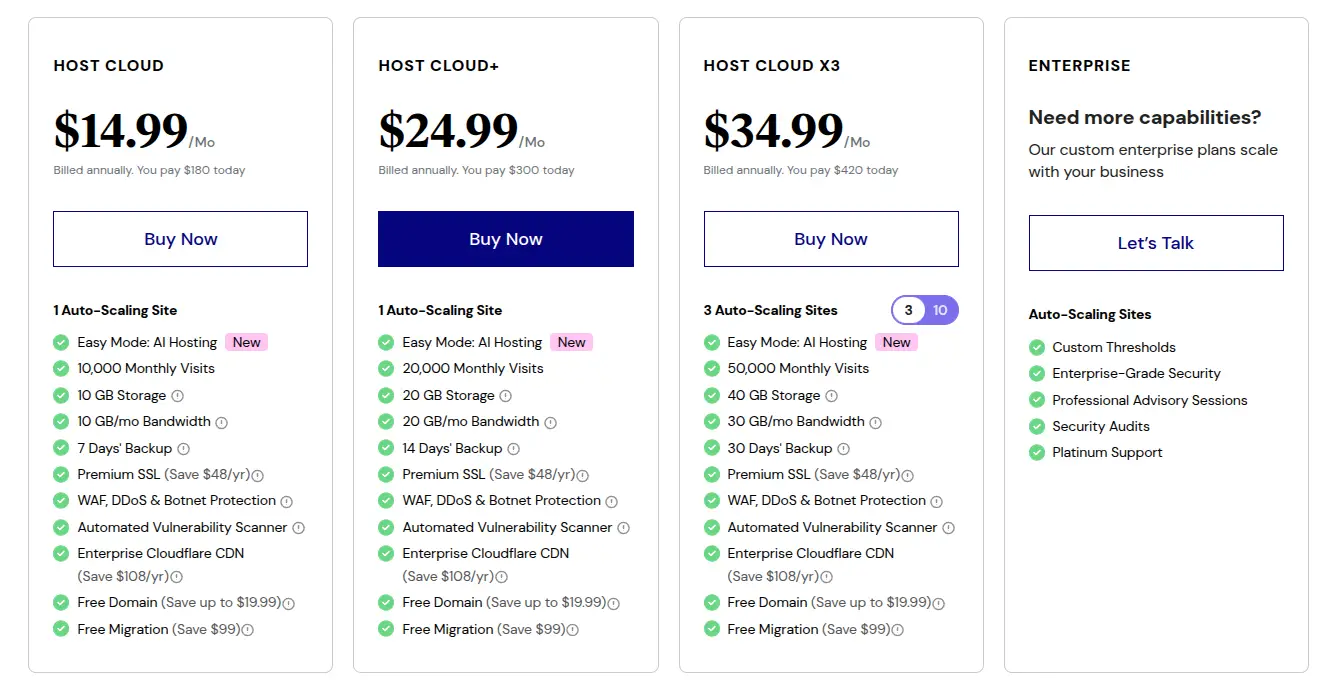Purchase the Host Cloud+ plan
Screen dimensions: 1332x697
[x=505, y=238]
